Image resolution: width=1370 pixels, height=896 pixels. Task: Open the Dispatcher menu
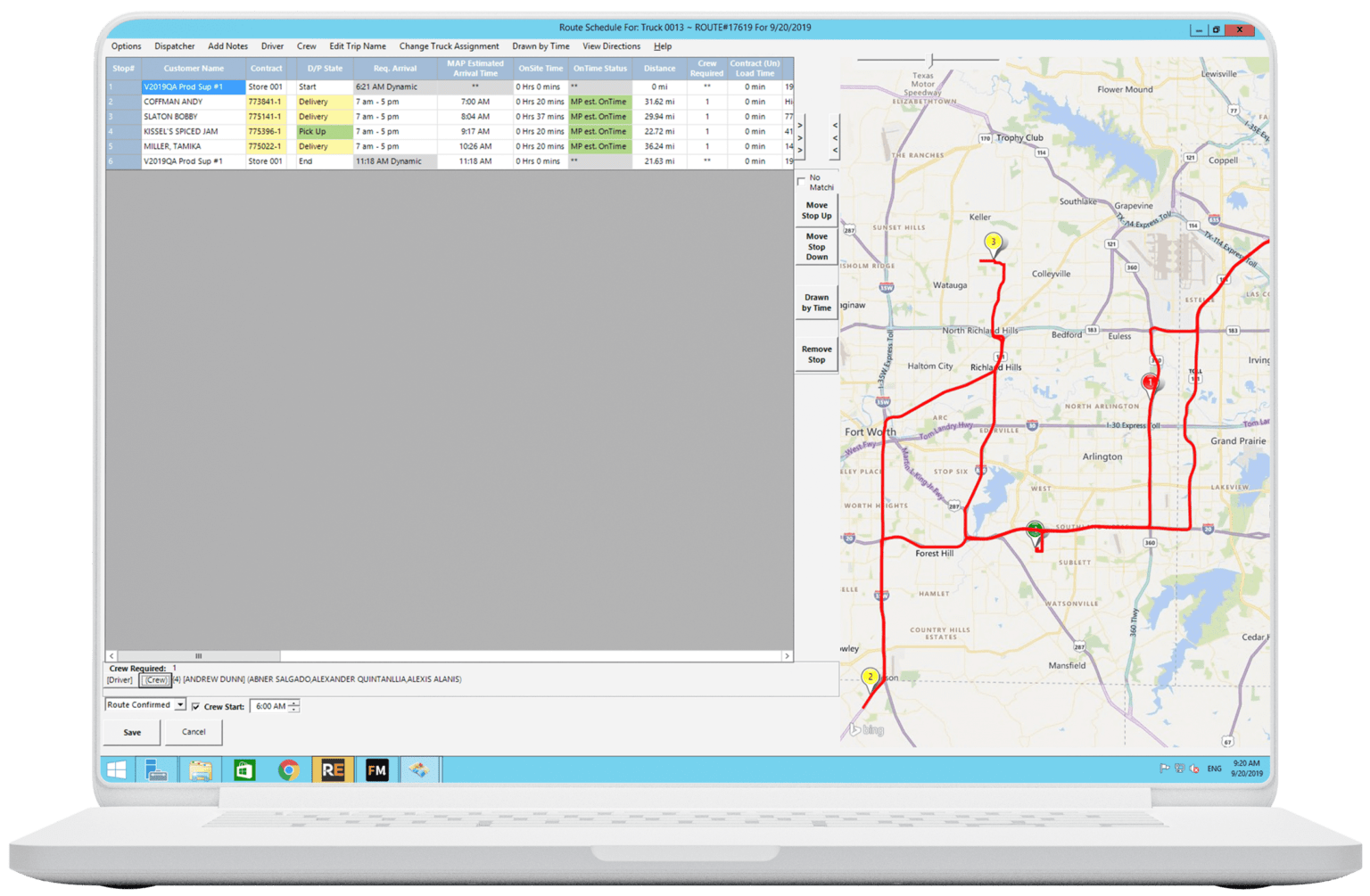[174, 45]
